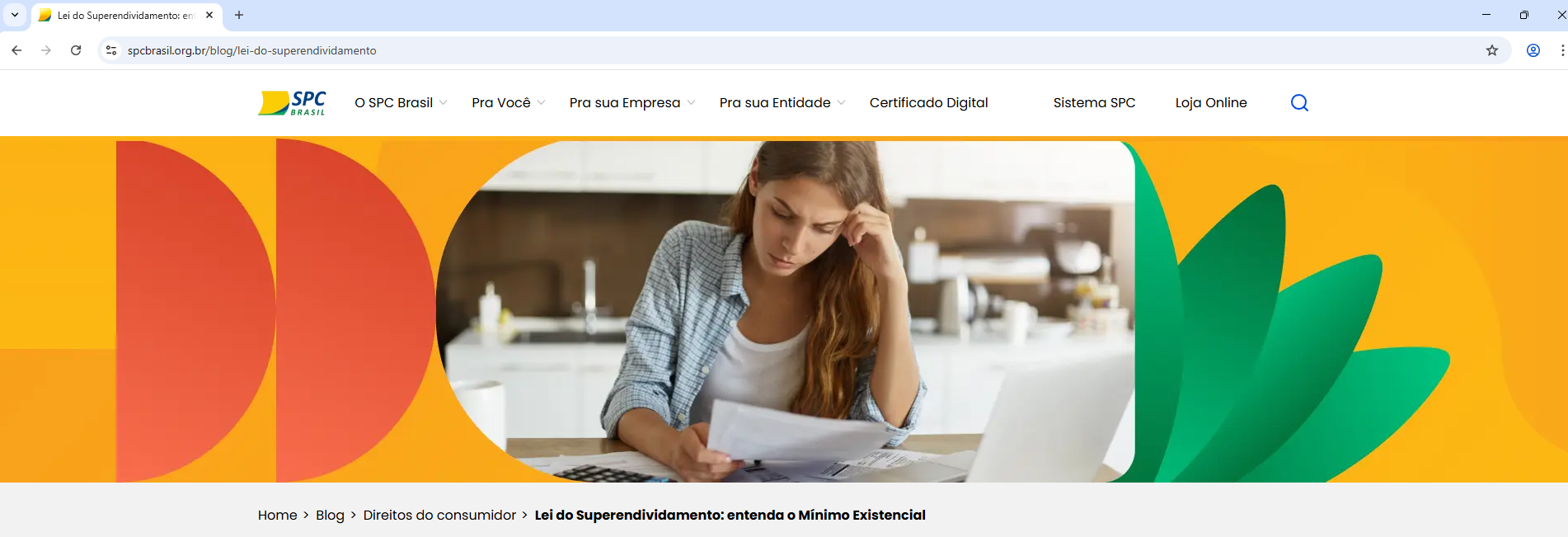Click the Blog breadcrumb link
The height and width of the screenshot is (537, 1568).
[330, 516]
